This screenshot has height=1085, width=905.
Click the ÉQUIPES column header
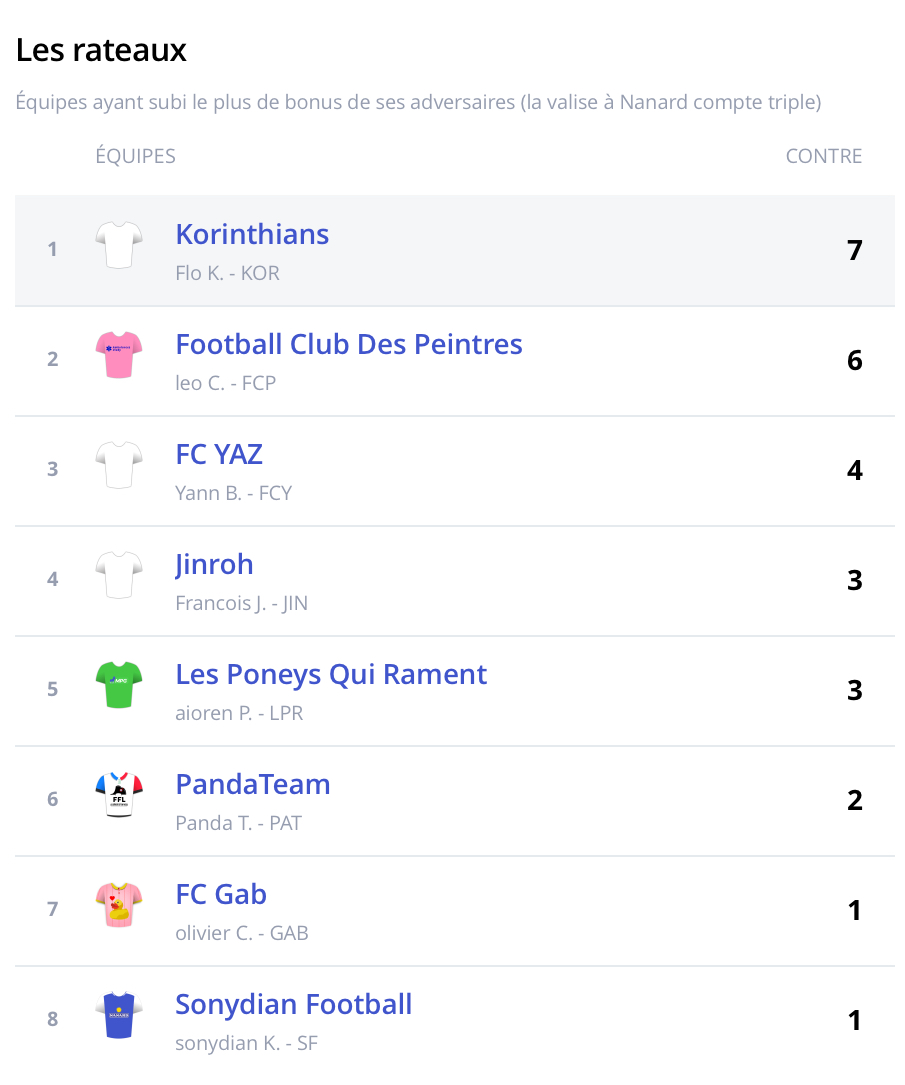[135, 156]
